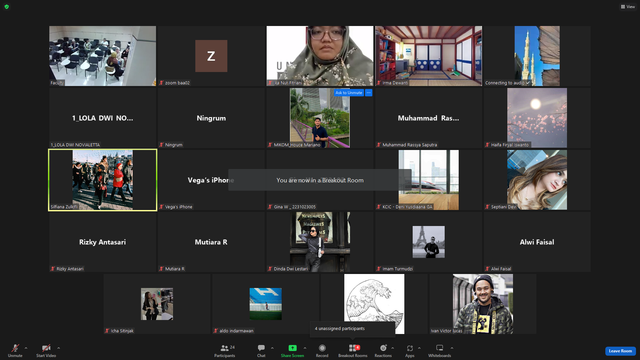Open video options arrow beside Start Video
This screenshot has width=640, height=360.
[x=59, y=348]
